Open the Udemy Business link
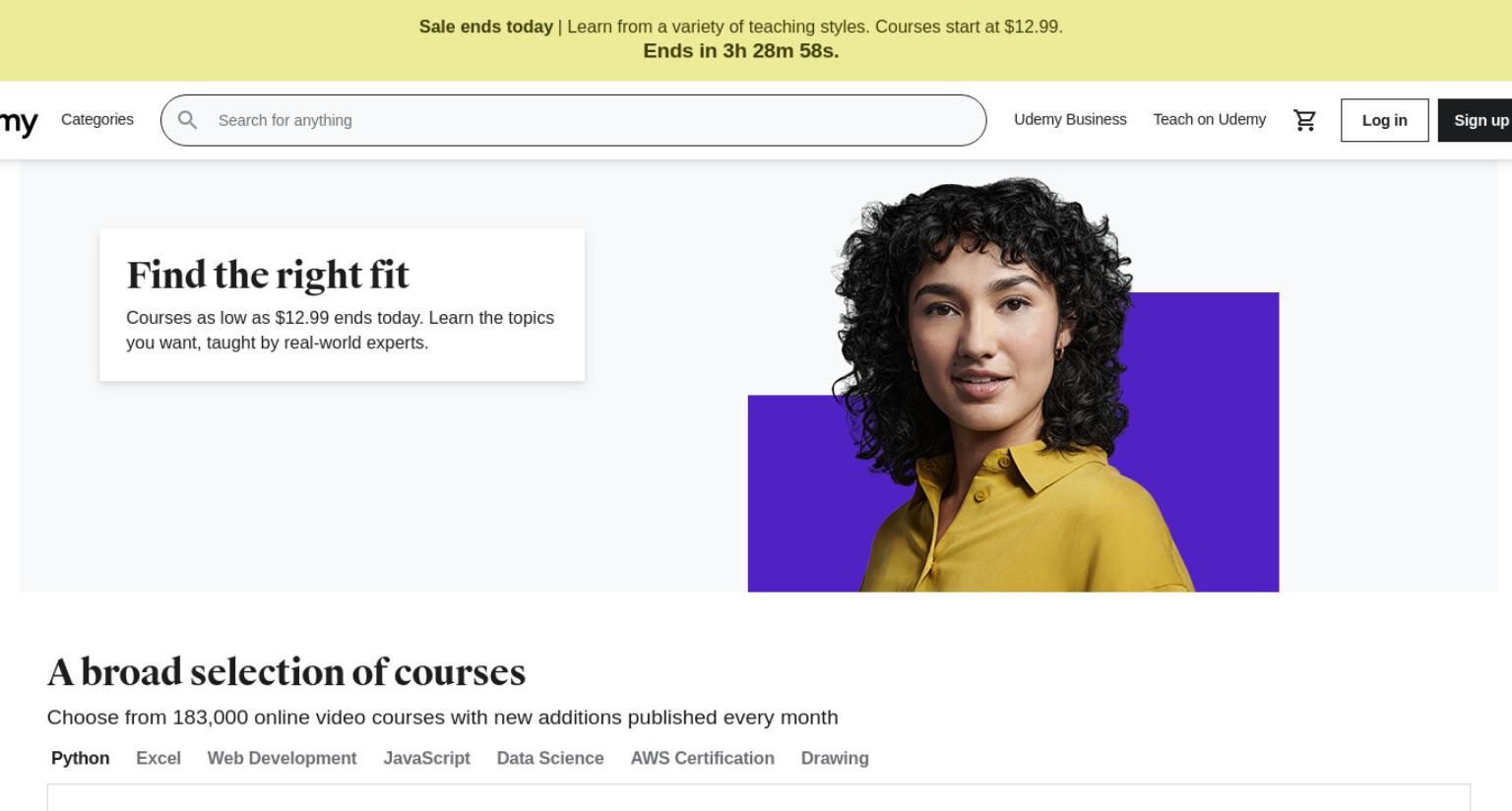1512x811 pixels. pos(1070,119)
